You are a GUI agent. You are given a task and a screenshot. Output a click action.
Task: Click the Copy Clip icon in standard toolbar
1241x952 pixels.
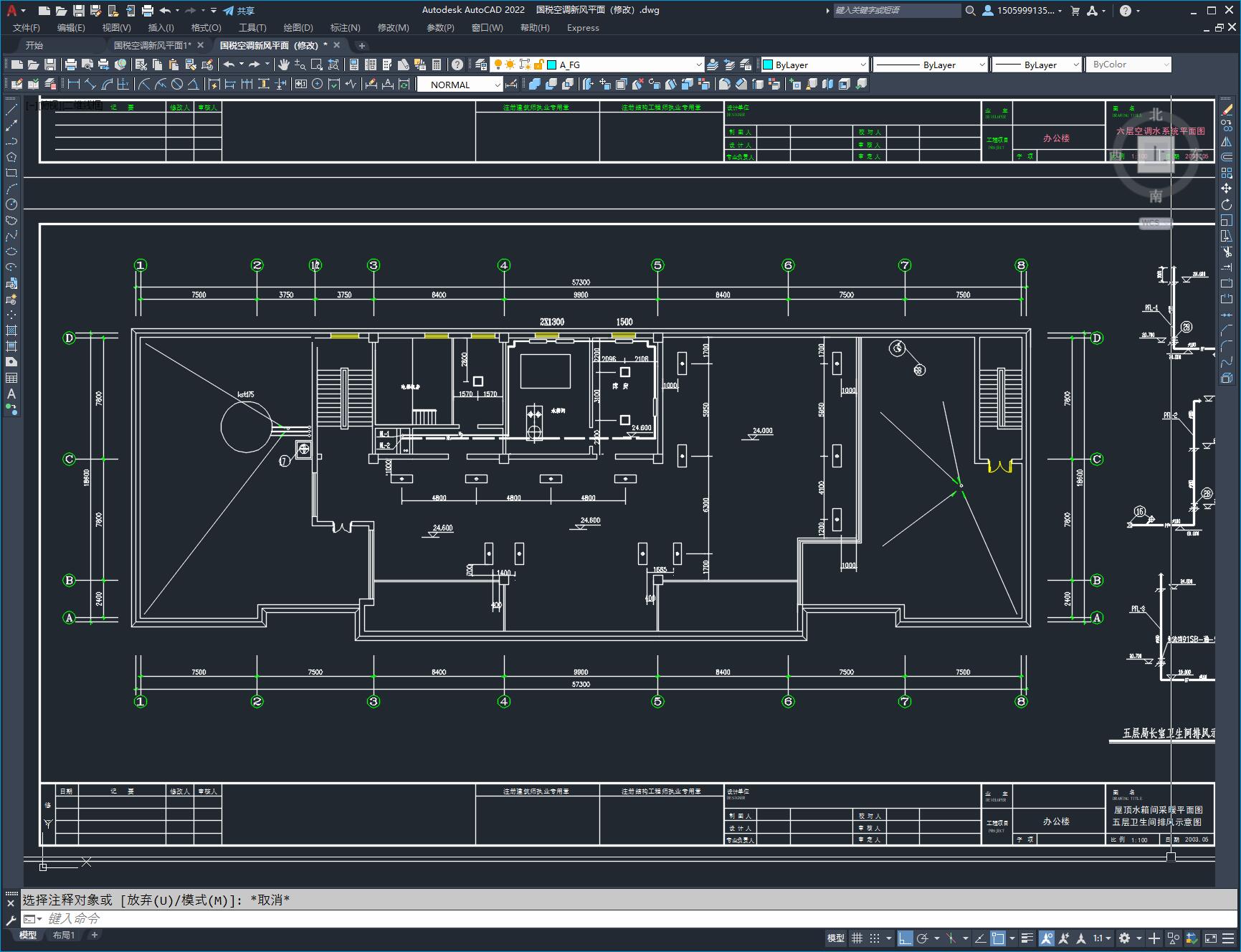pos(158,65)
